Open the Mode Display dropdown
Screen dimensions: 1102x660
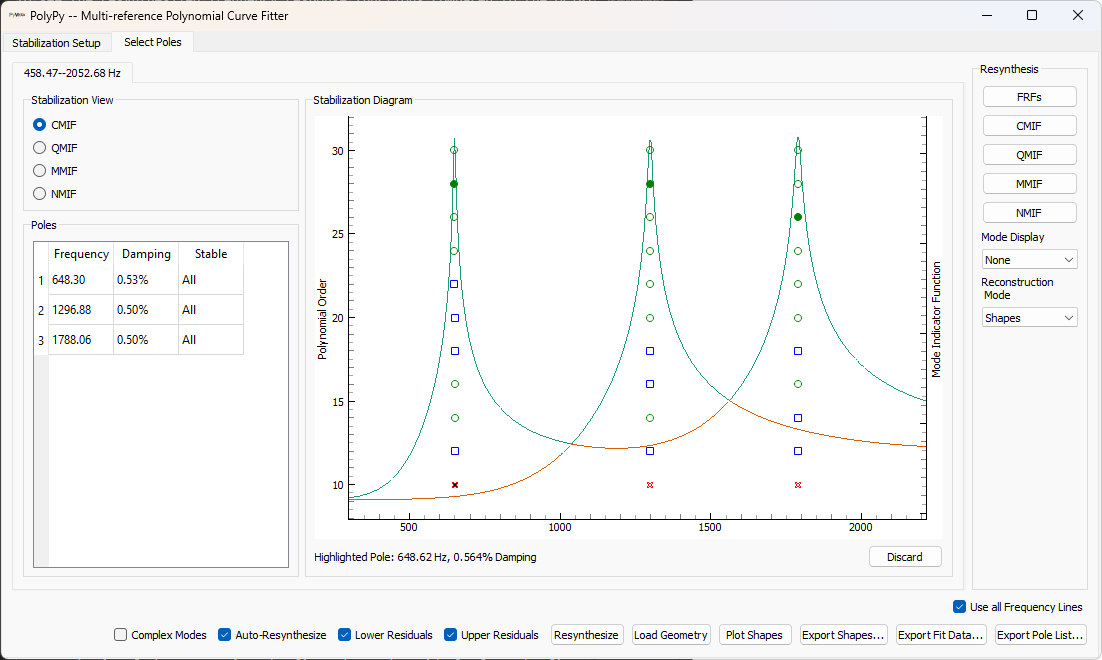tap(1029, 259)
